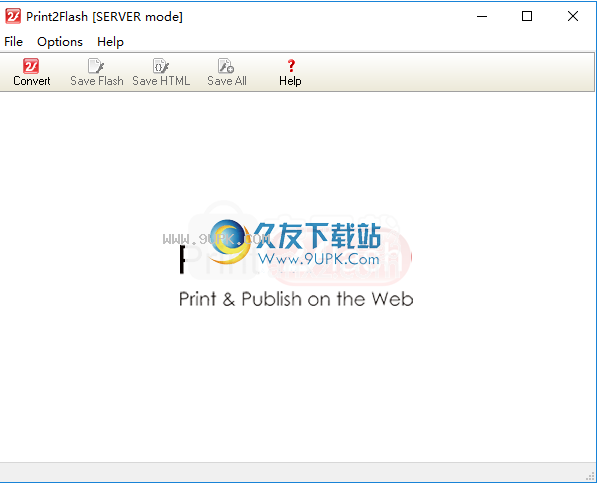Open the Options menu
Image resolution: width=597 pixels, height=484 pixels.
[x=60, y=42]
